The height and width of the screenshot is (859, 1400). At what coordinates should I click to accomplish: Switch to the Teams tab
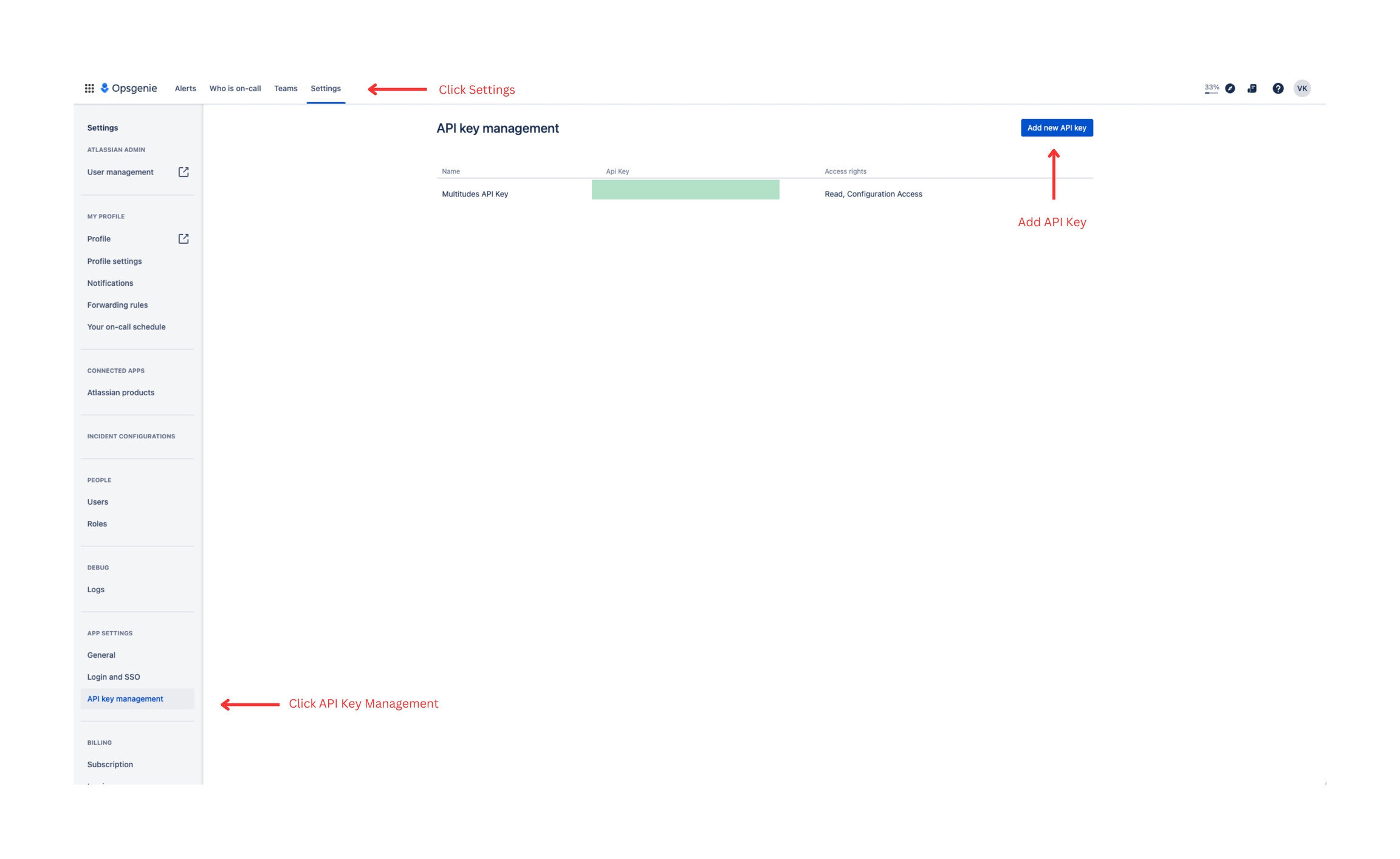[x=286, y=88]
